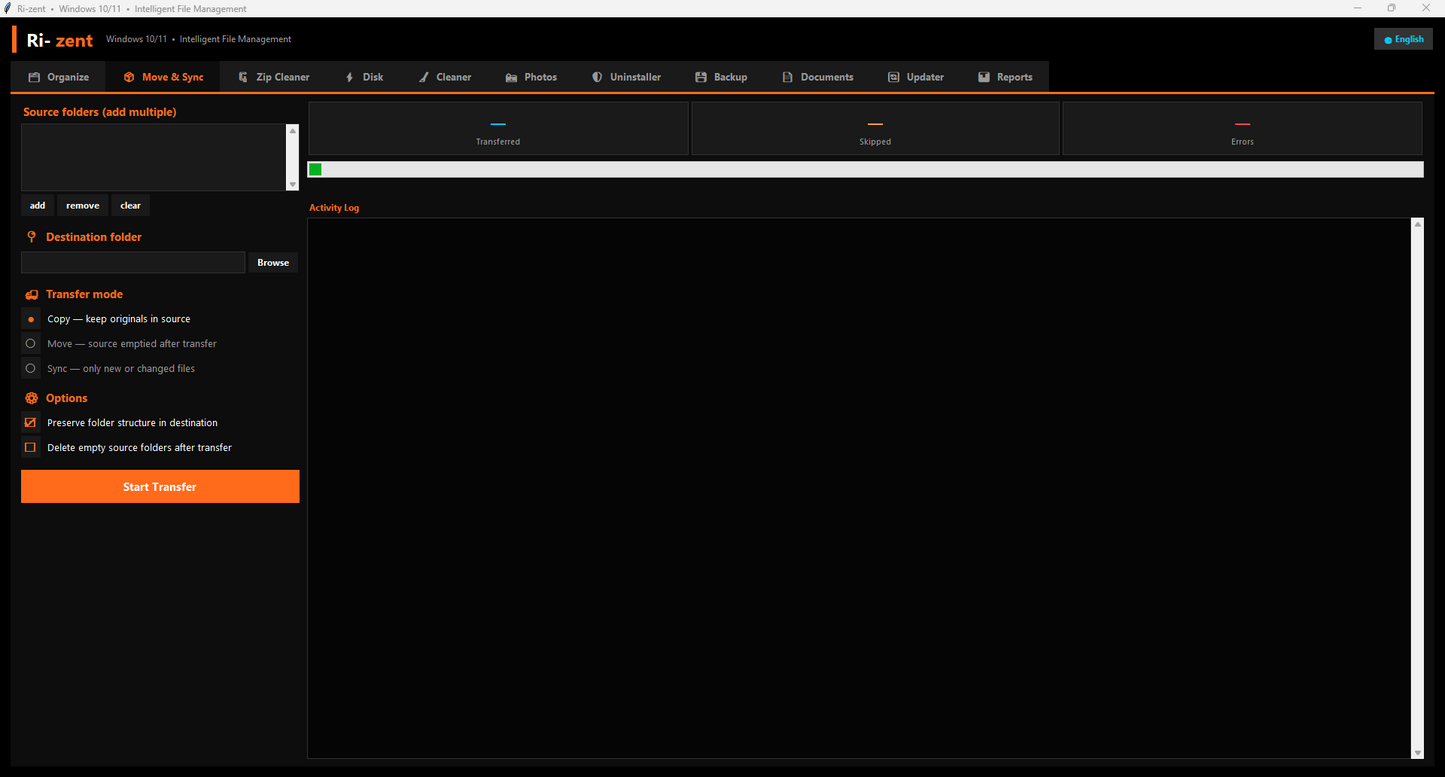This screenshot has width=1445, height=777.
Task: Click the Organize tab calendar icon
Action: pos(34,77)
